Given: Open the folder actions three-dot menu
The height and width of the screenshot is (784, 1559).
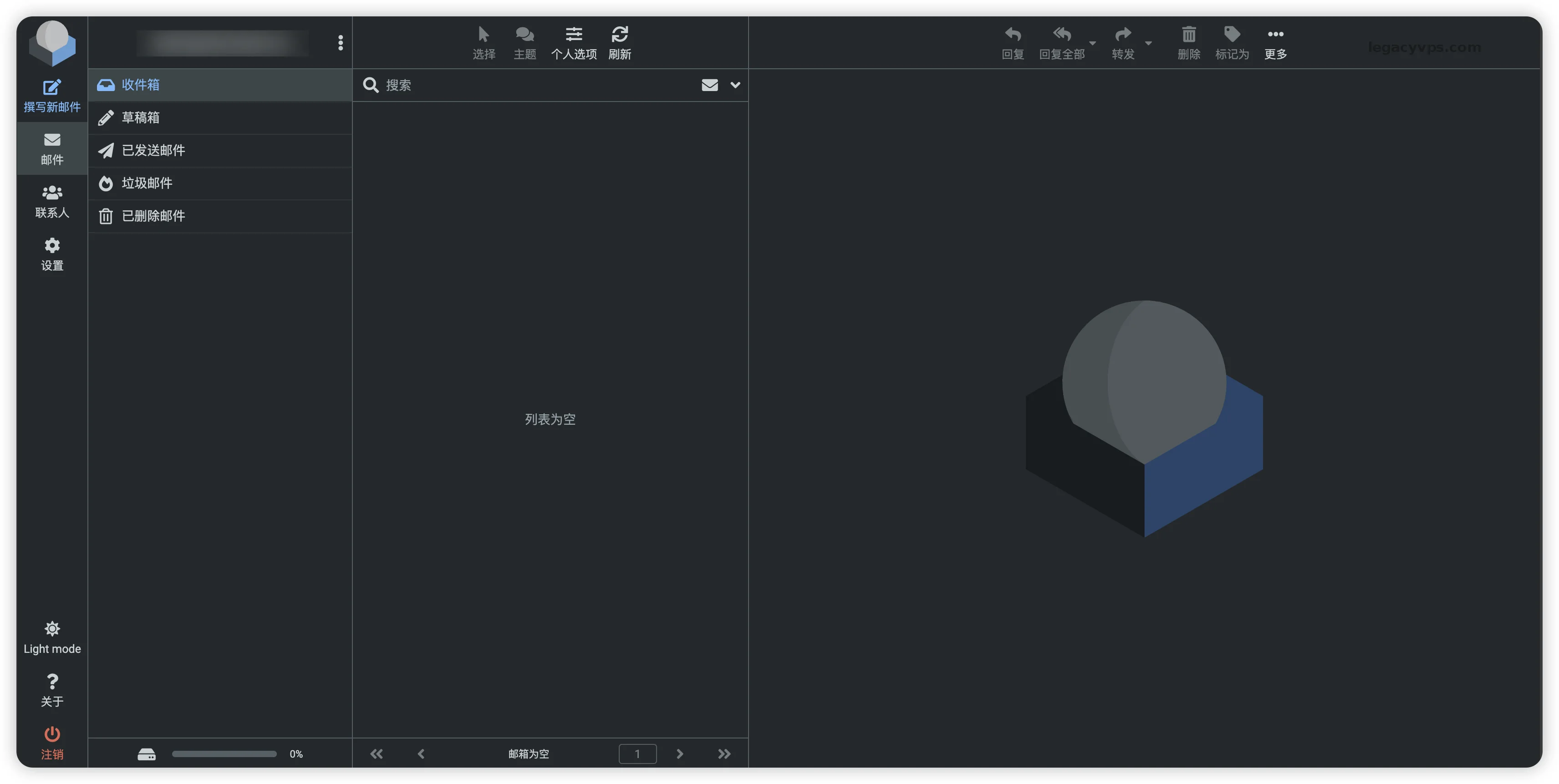Looking at the screenshot, I should click(341, 42).
